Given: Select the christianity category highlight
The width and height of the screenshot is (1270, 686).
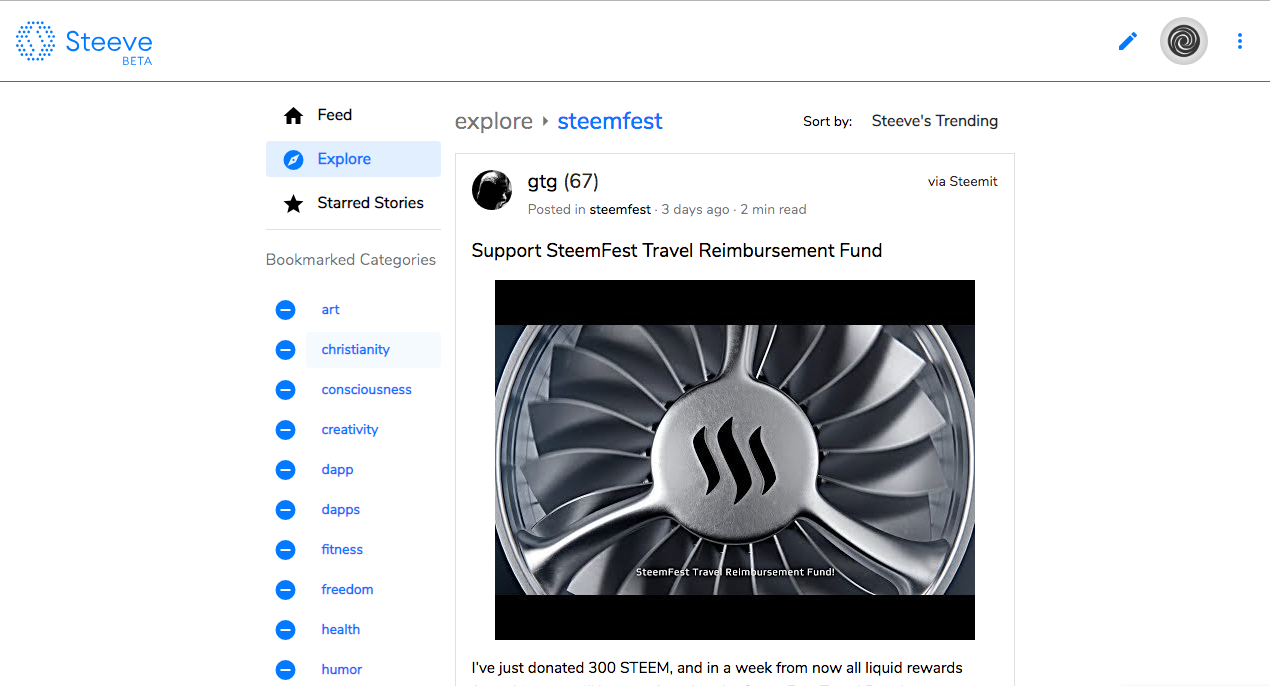Looking at the screenshot, I should pos(355,349).
